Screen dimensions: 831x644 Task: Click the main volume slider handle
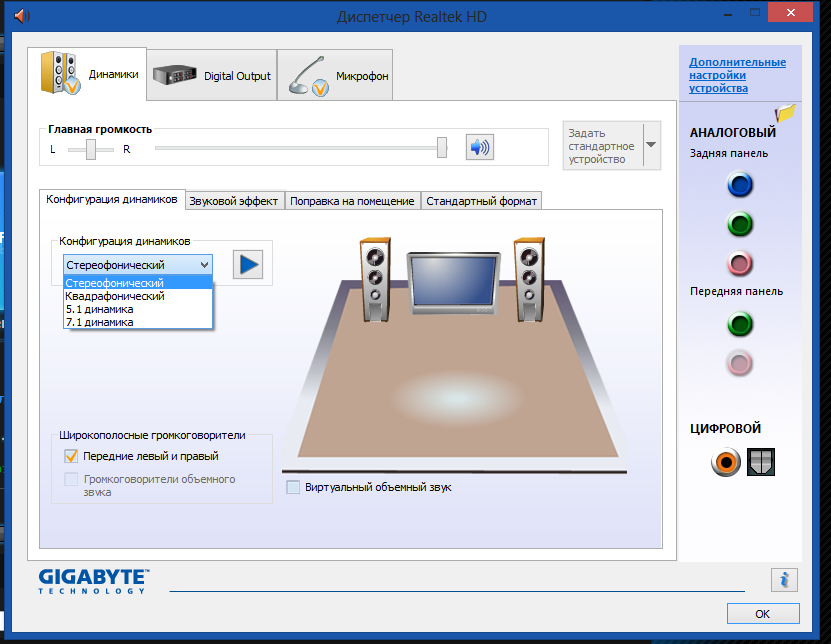442,147
